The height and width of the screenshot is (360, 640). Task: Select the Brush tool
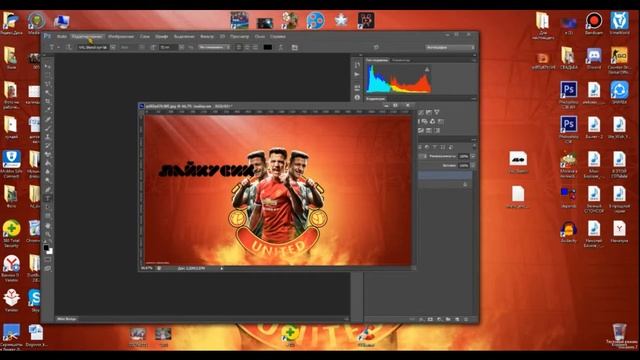tap(48, 128)
